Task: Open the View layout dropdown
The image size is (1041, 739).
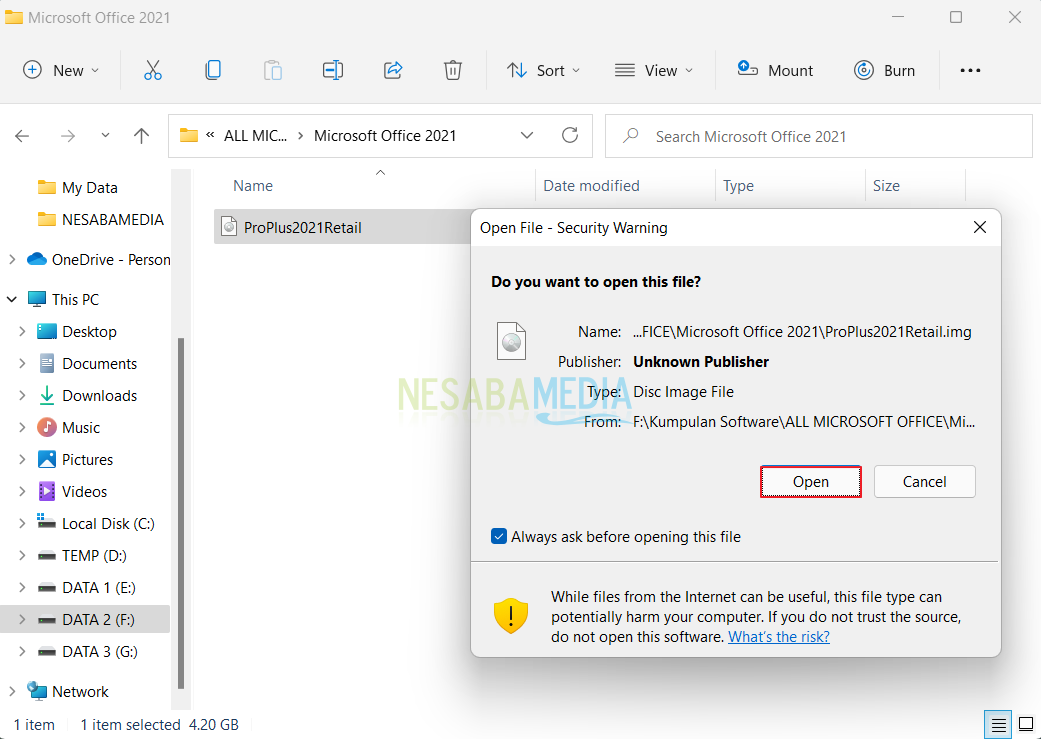Action: pyautogui.click(x=654, y=70)
